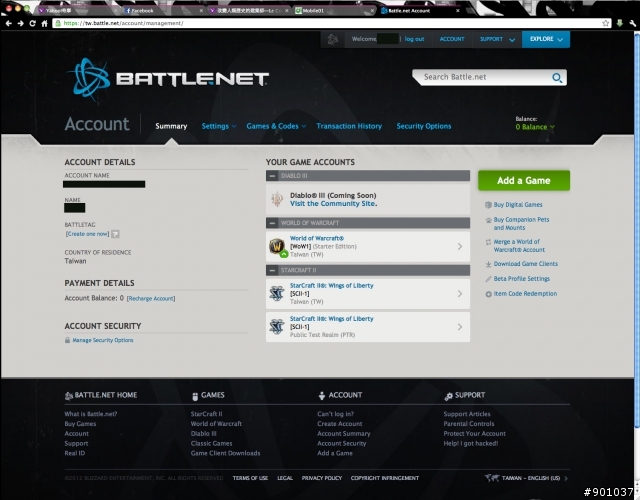Open Privacy Policy in the footer
640x500 pixels.
pos(322,478)
